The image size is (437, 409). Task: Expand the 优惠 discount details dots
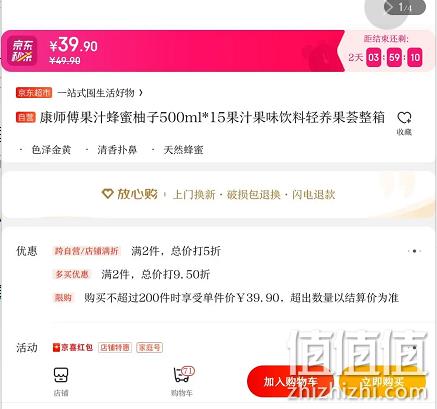pos(414,251)
